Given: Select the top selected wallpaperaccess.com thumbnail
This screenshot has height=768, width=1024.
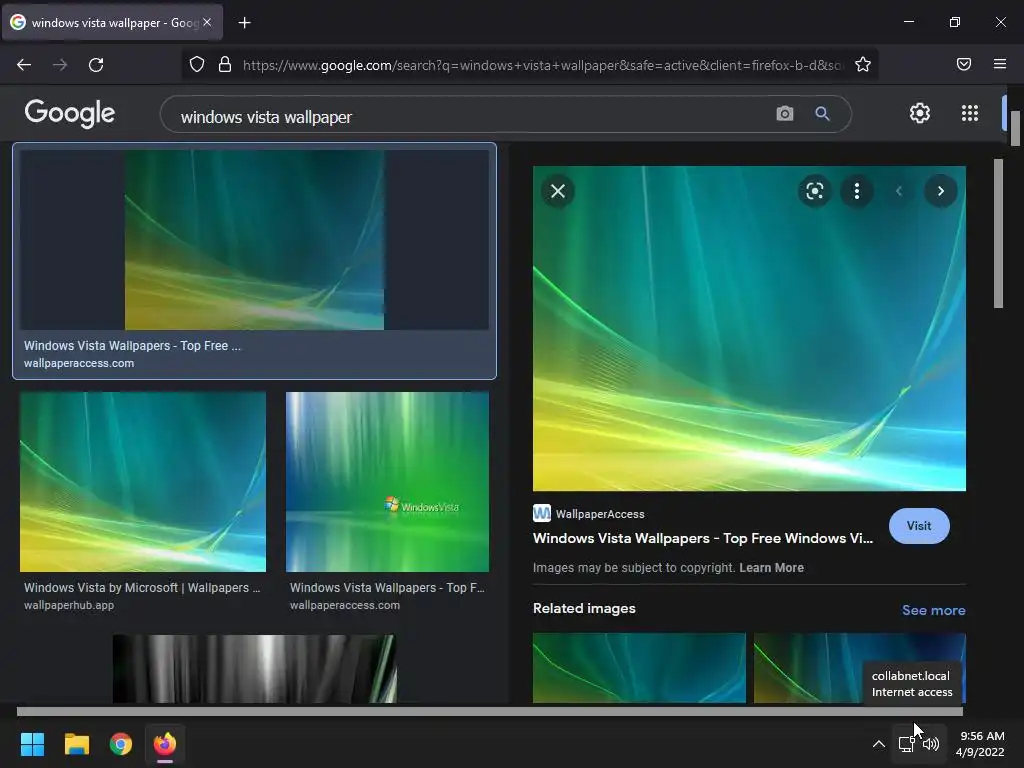Looking at the screenshot, I should (x=254, y=240).
